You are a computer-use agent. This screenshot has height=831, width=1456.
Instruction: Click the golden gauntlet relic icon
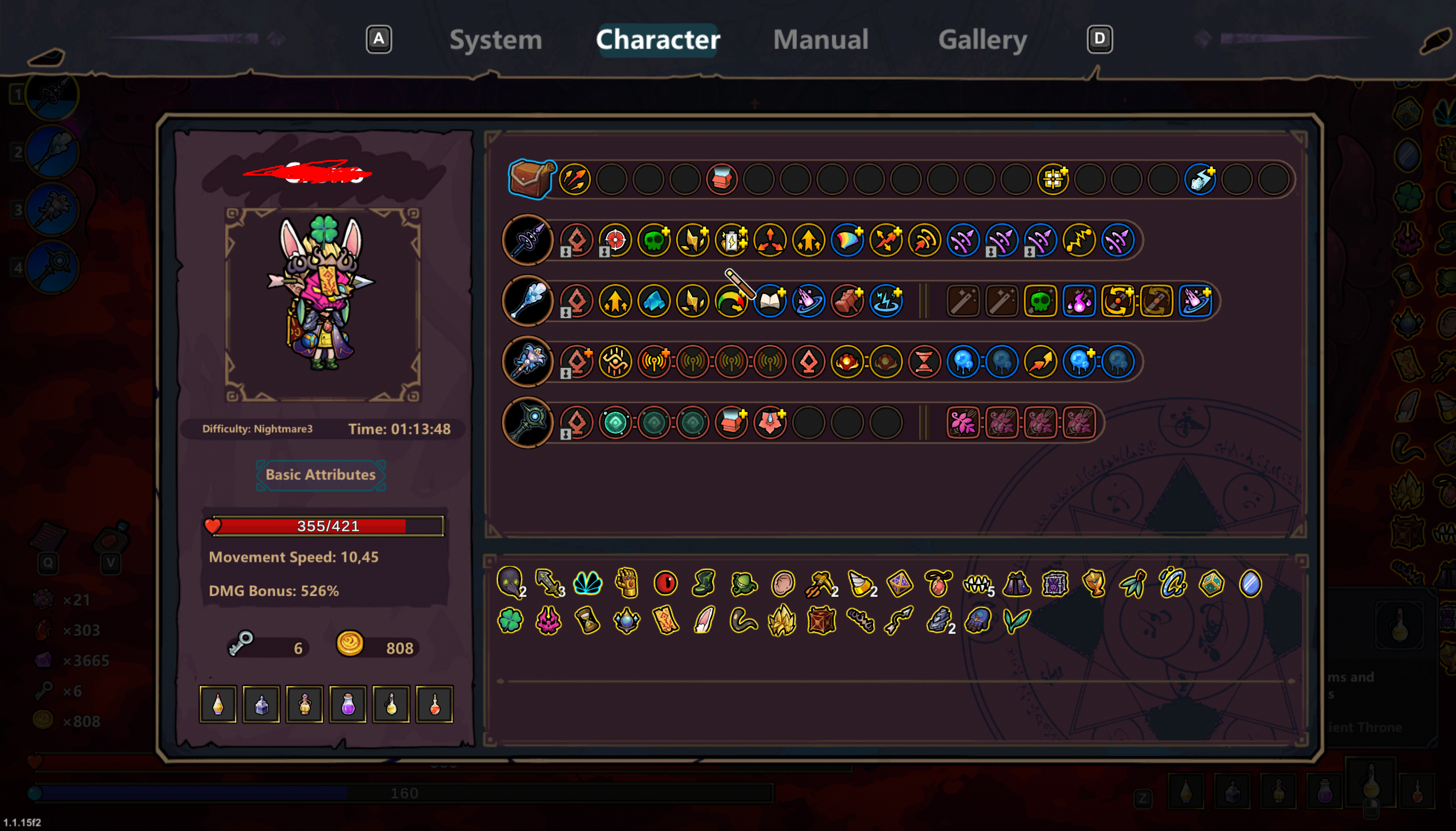click(627, 583)
